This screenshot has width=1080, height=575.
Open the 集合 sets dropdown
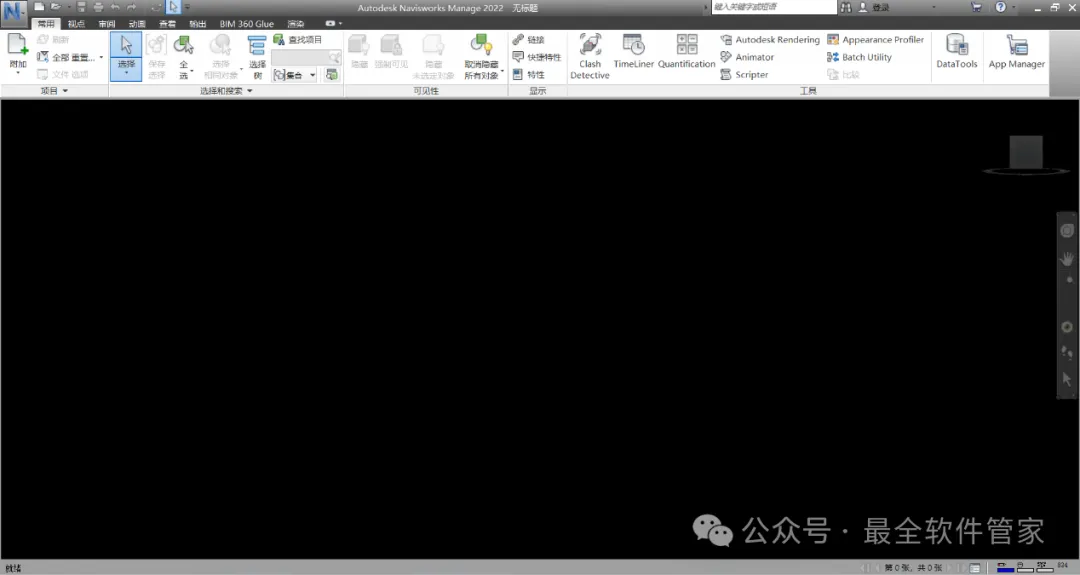(x=295, y=75)
